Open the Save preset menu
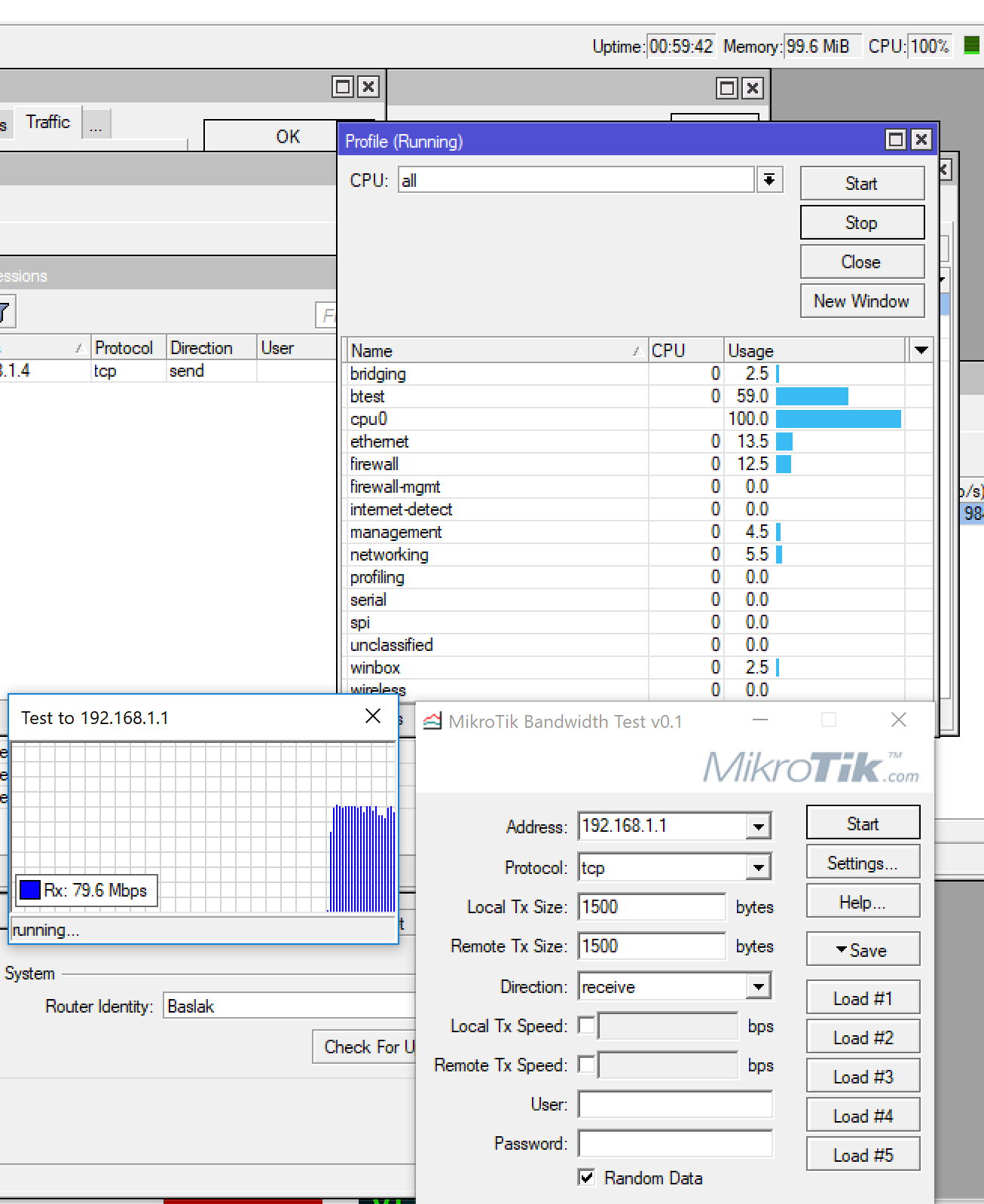984x1204 pixels. (863, 950)
